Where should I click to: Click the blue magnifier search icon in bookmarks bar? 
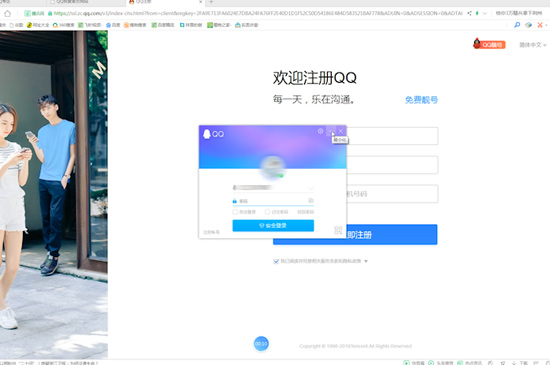click(517, 25)
